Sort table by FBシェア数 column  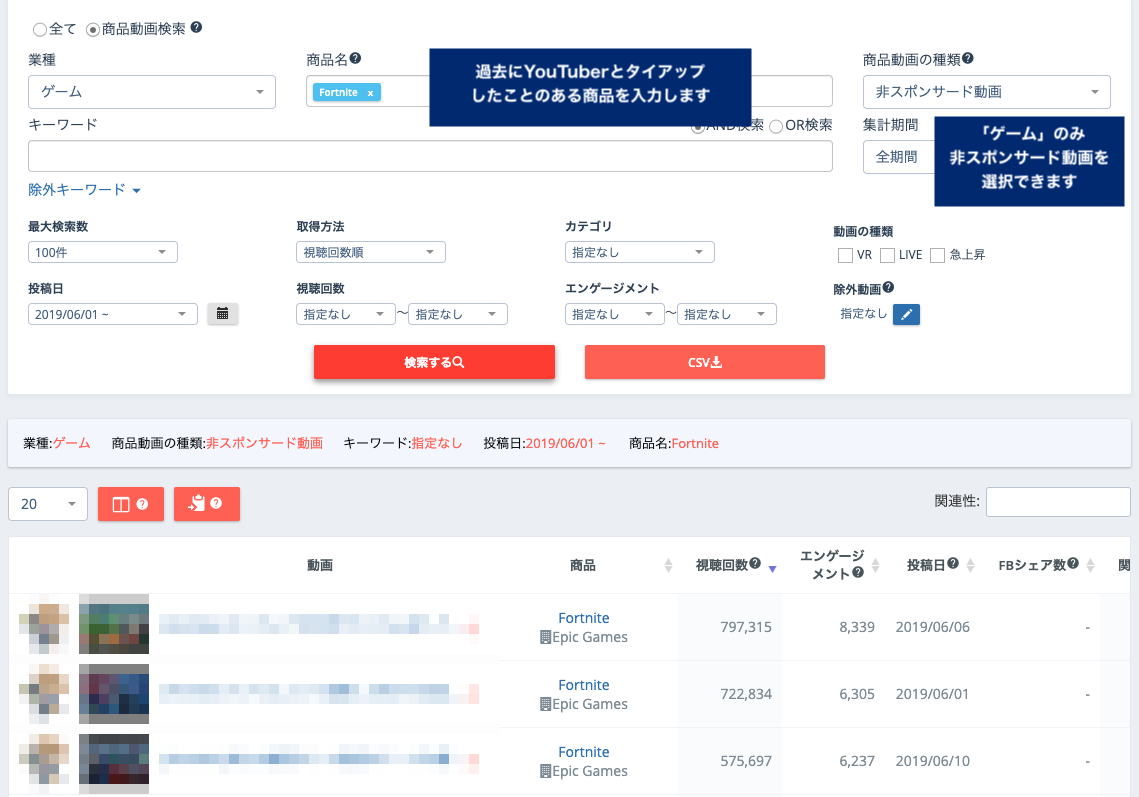pos(1090,565)
